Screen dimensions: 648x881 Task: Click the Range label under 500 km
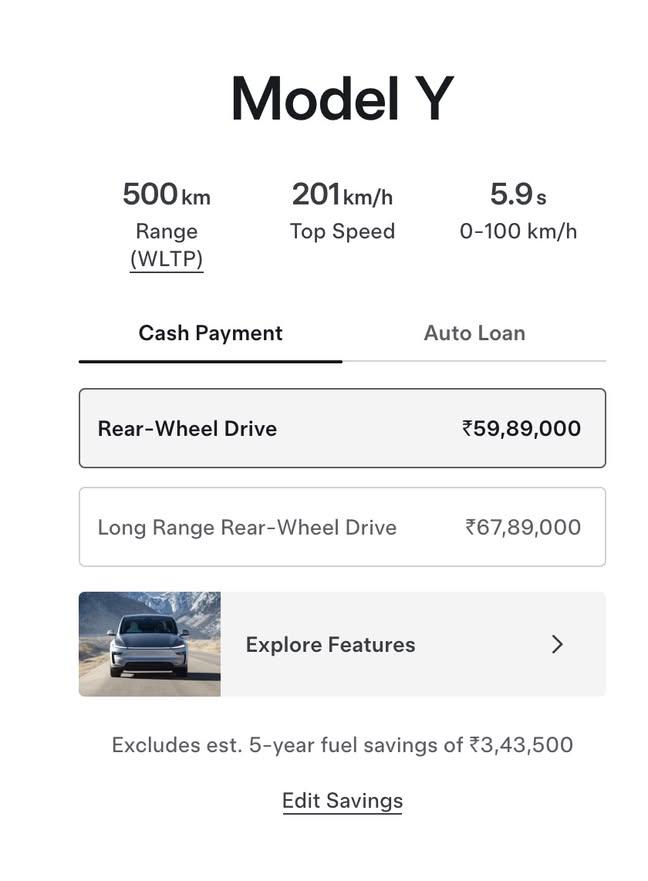[166, 231]
